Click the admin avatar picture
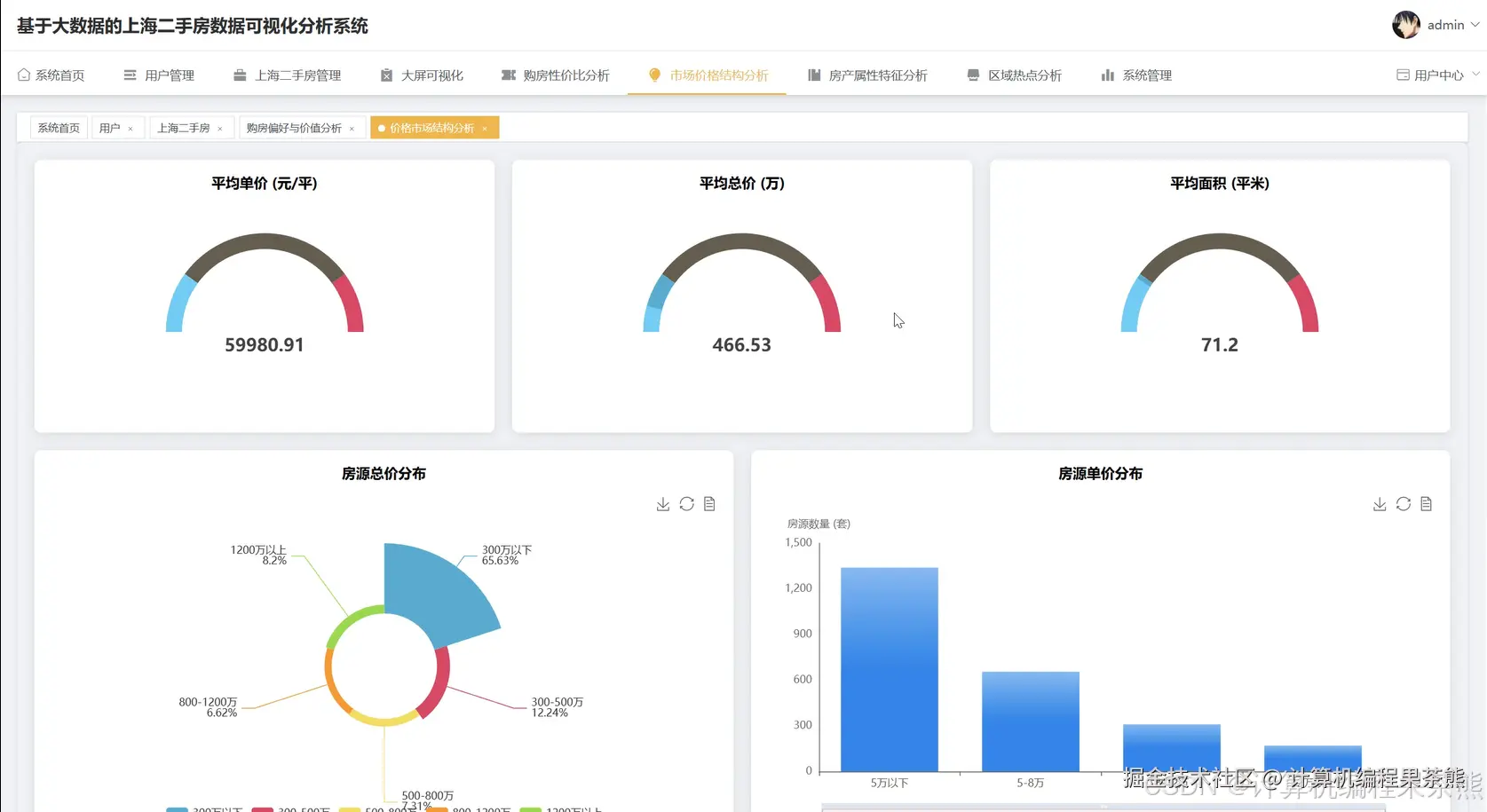Image resolution: width=1487 pixels, height=812 pixels. (1406, 25)
